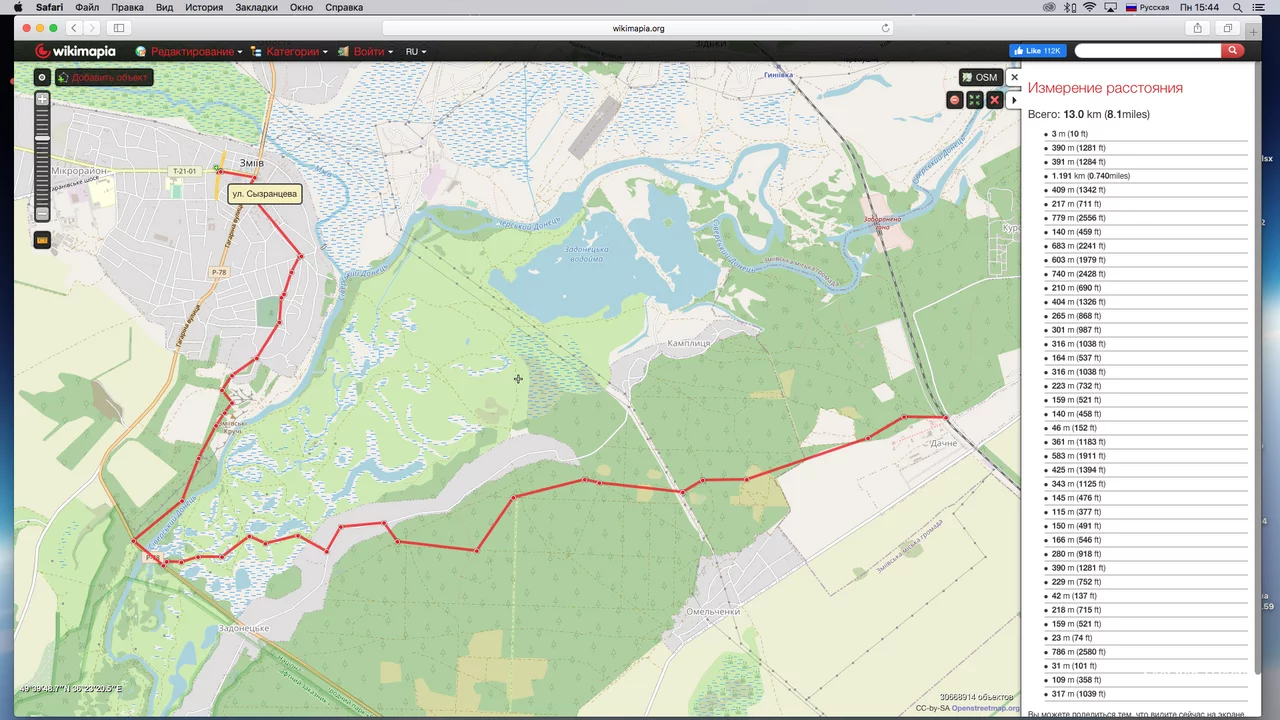Zoom in with the map plus button
The width and height of the screenshot is (1280, 720).
tap(42, 99)
